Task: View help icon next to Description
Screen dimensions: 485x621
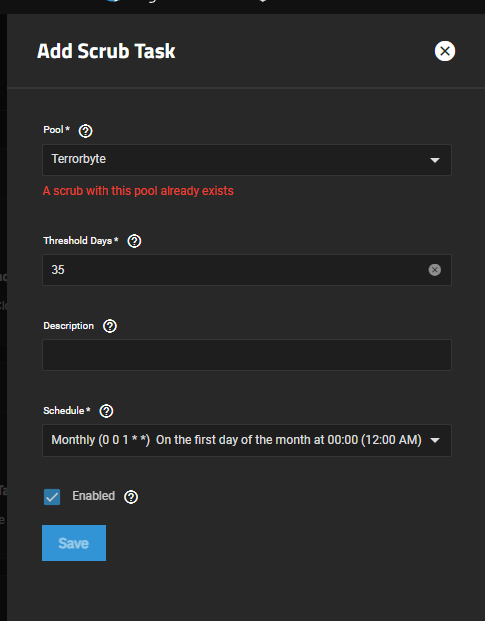Action: [110, 326]
